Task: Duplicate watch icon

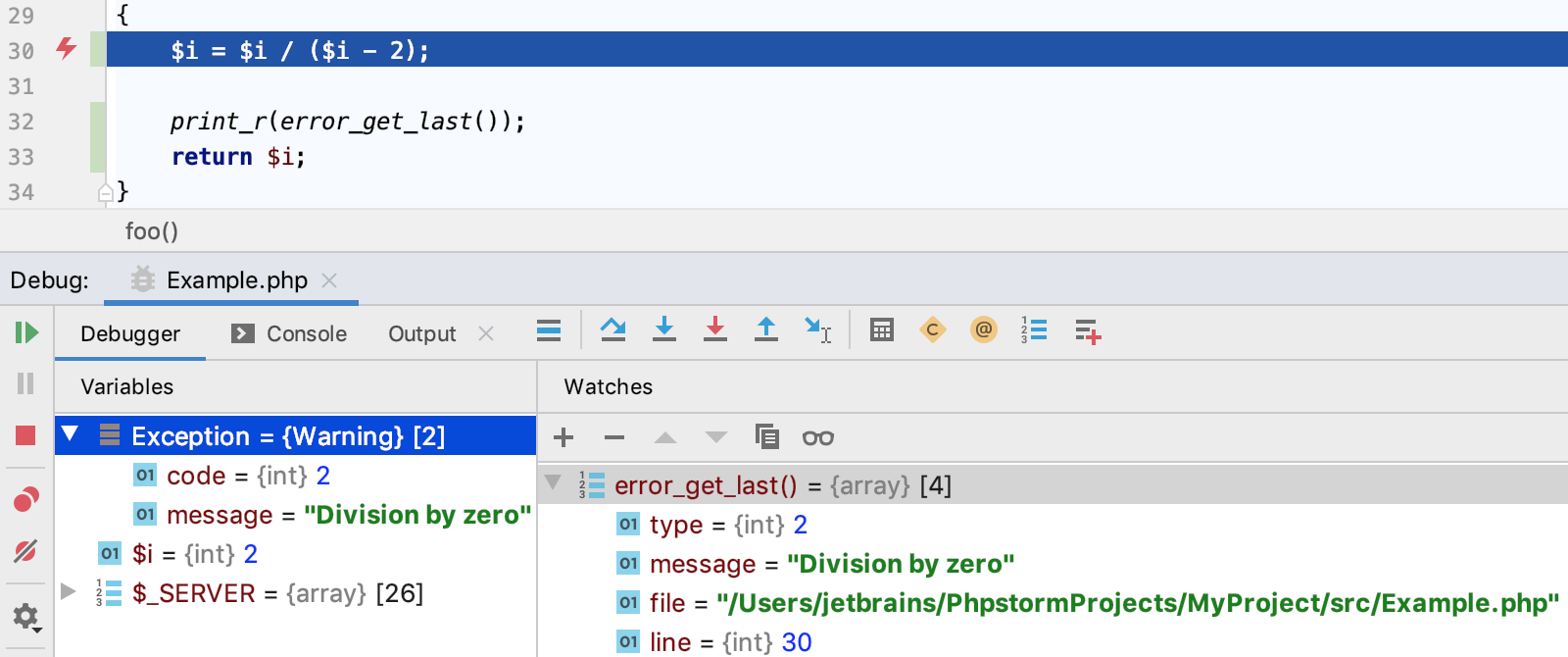Action: [767, 436]
